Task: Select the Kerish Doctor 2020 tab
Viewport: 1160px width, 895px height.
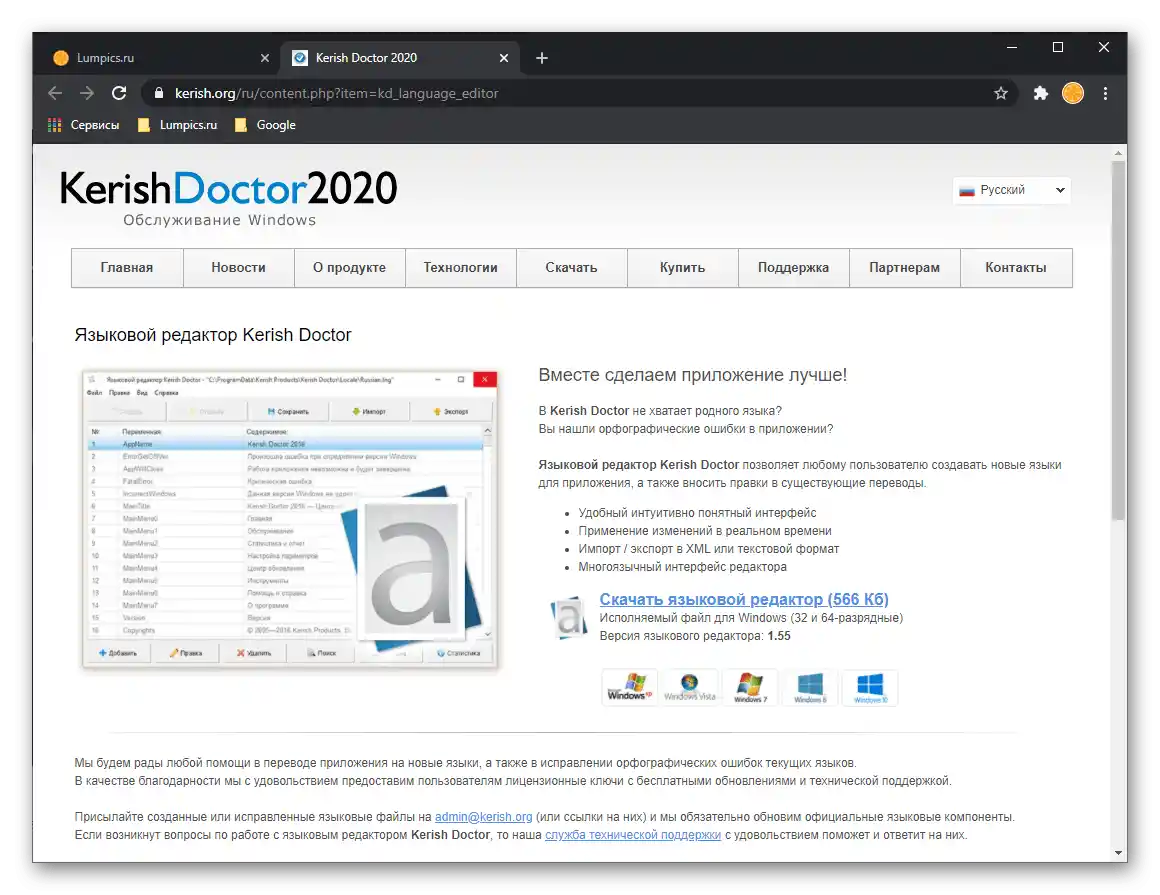Action: 399,58
